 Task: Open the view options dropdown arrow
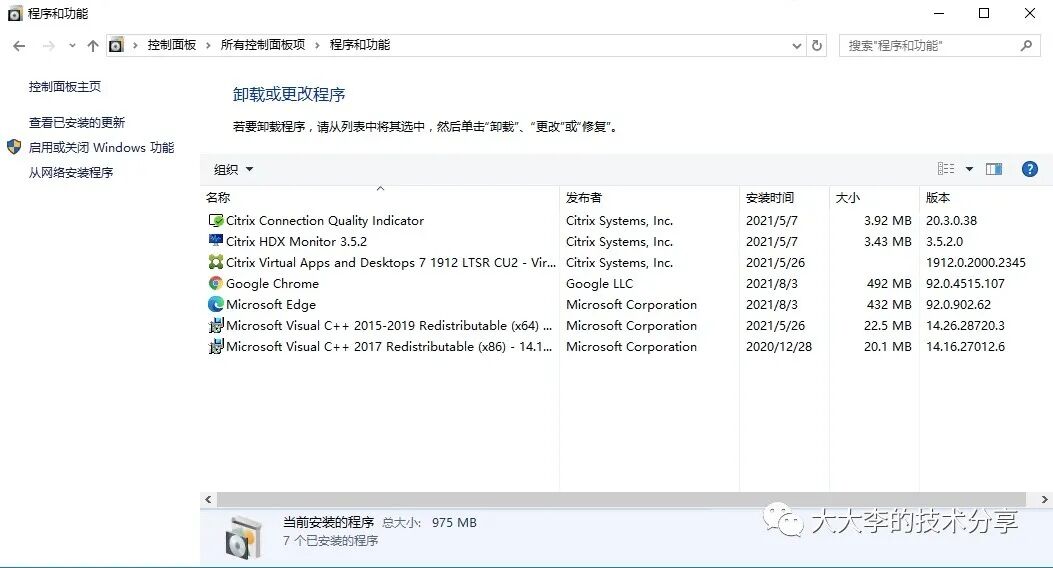pyautogui.click(x=969, y=169)
